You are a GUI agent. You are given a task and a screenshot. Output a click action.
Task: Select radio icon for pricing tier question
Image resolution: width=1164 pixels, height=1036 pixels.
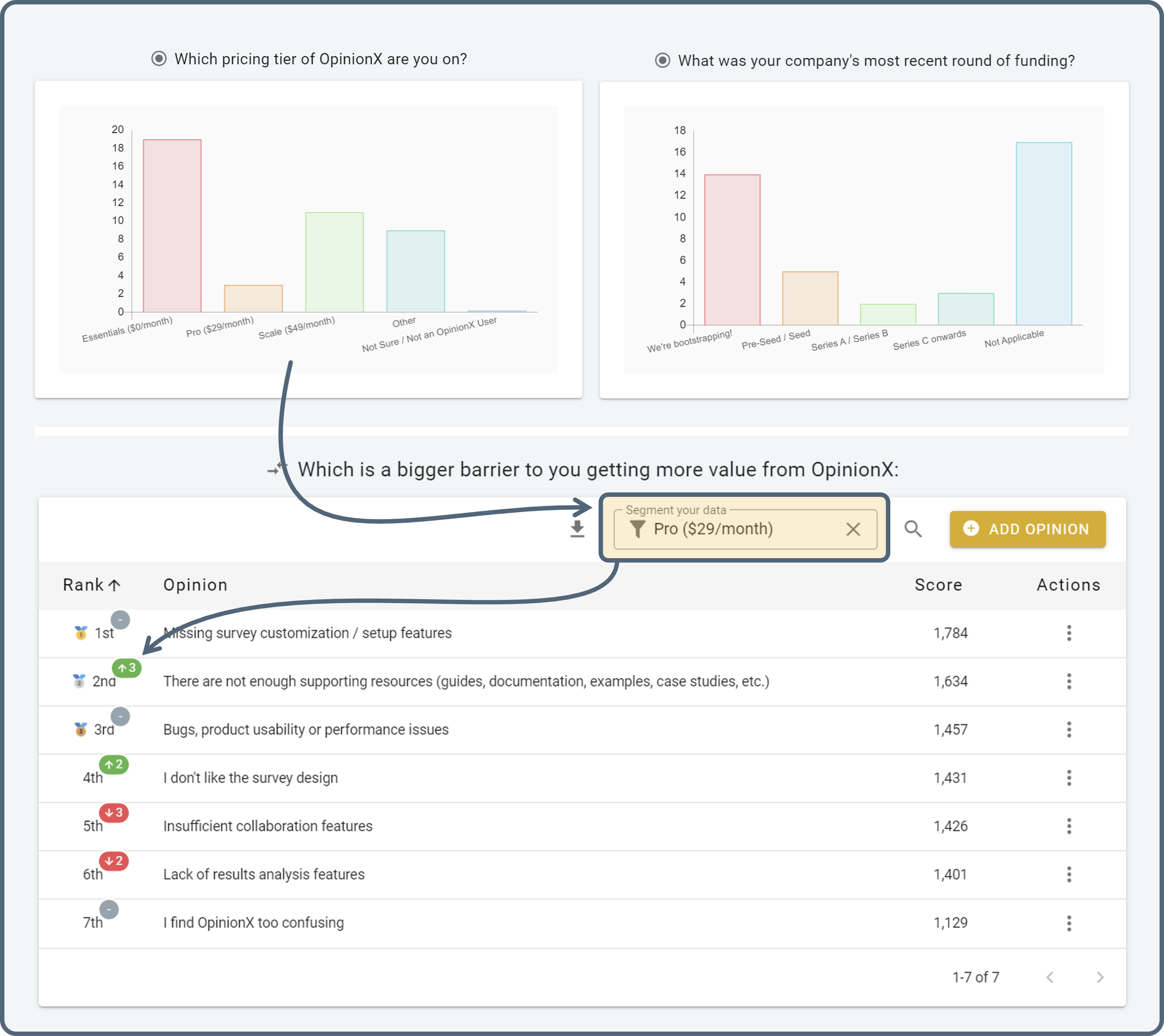point(159,59)
